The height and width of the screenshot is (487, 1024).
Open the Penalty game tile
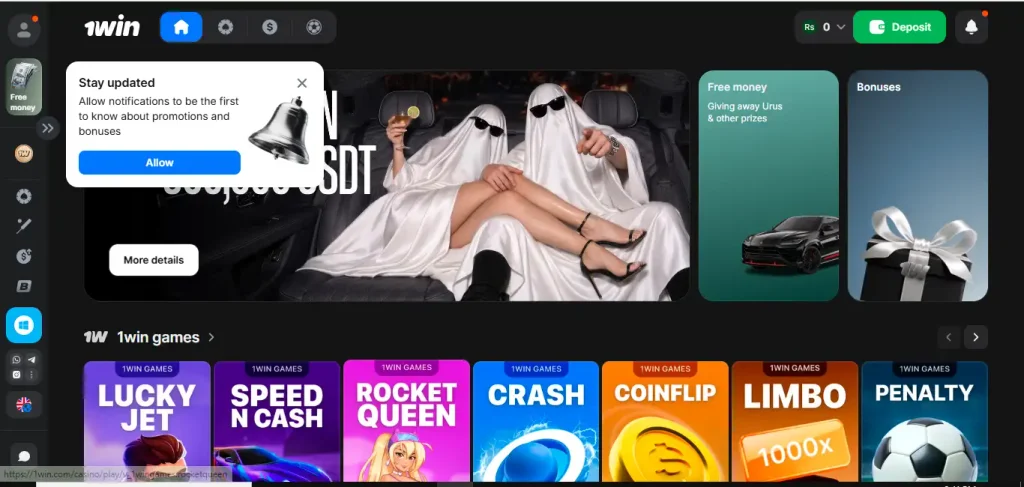(925, 421)
